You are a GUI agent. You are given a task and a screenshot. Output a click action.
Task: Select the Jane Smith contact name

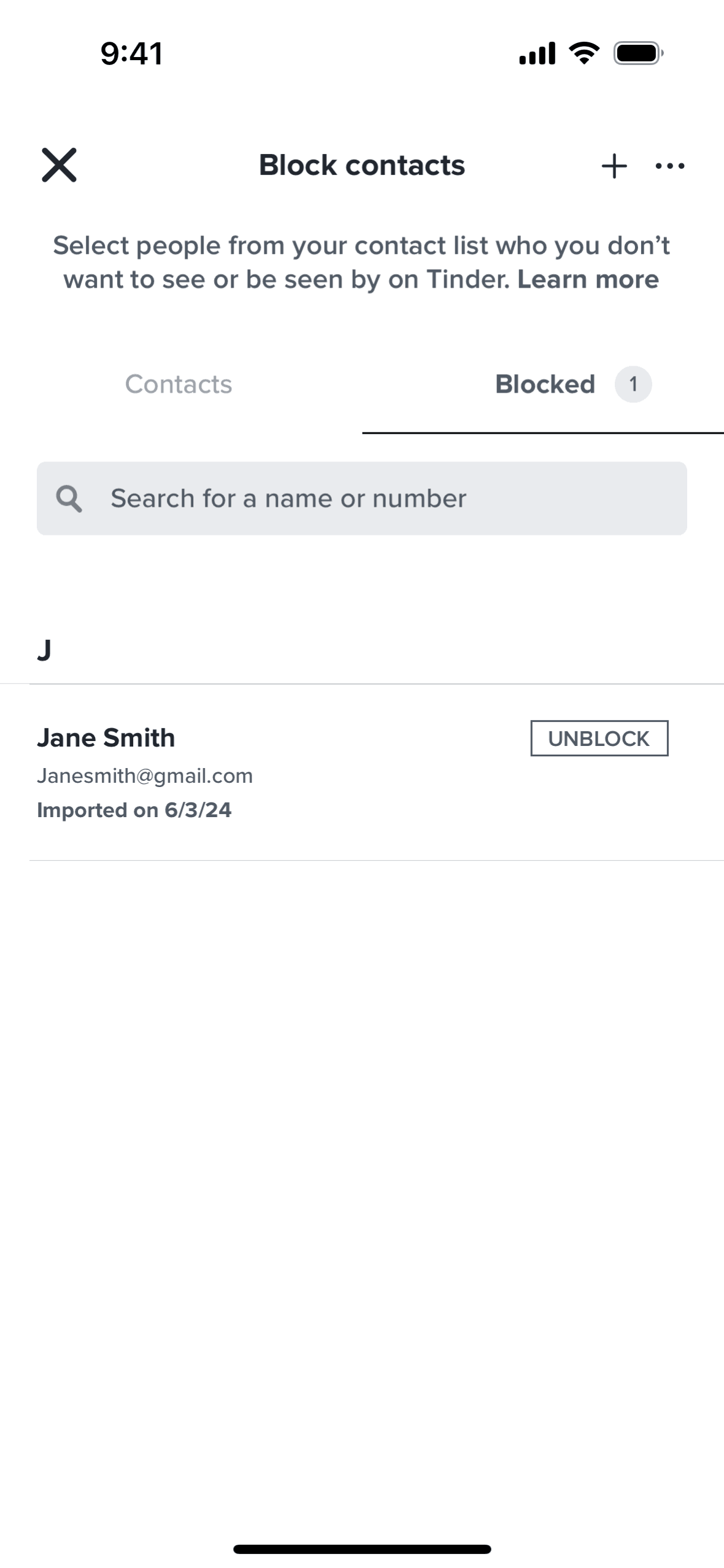[106, 738]
